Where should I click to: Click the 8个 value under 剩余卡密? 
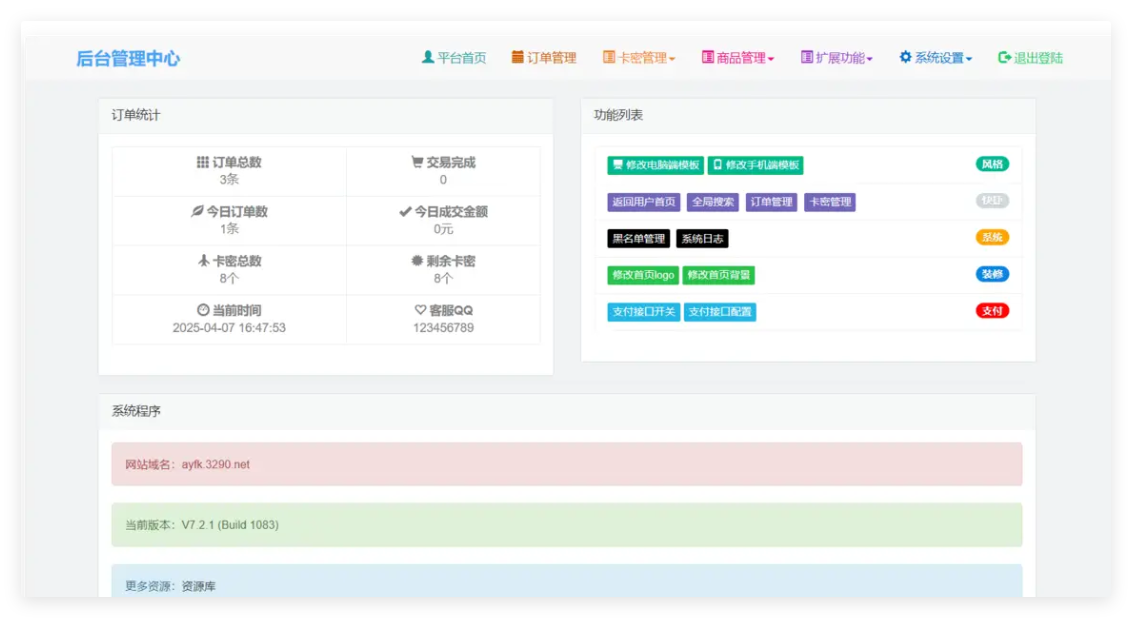[x=443, y=278]
